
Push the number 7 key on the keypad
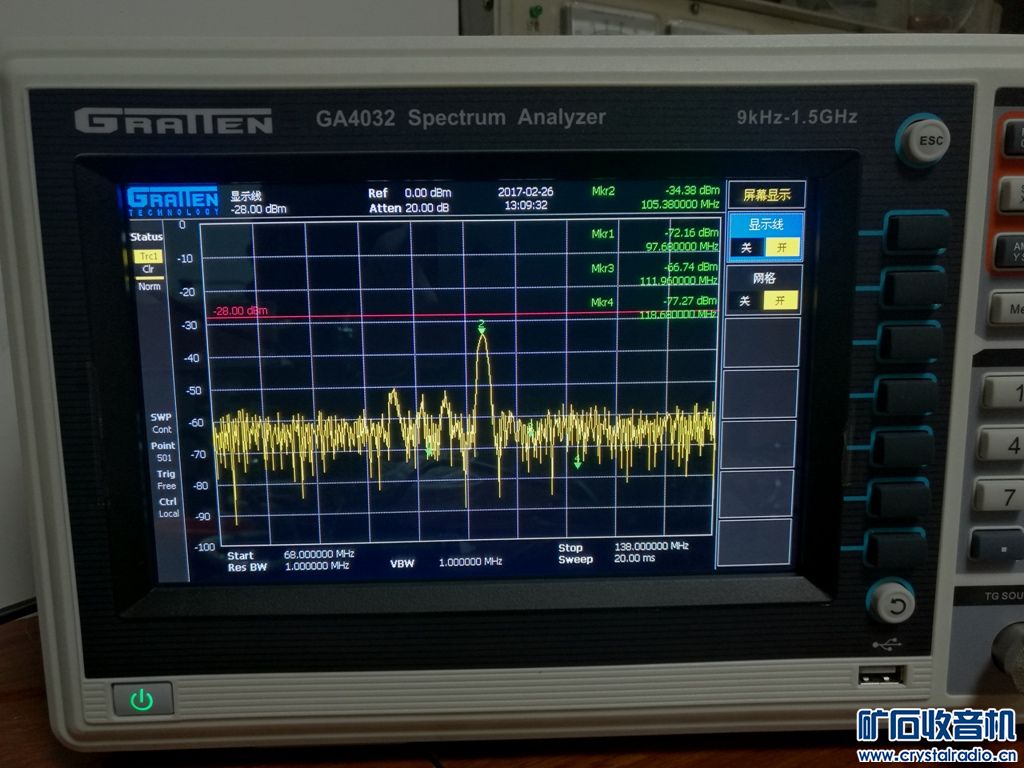(999, 496)
